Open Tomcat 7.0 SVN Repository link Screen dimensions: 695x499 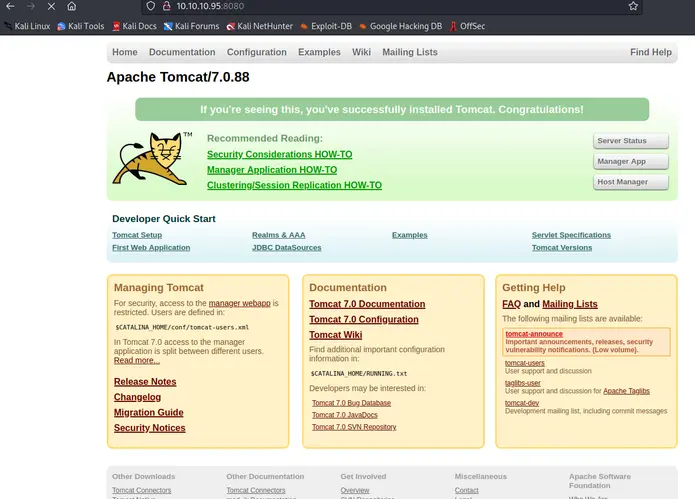354,427
